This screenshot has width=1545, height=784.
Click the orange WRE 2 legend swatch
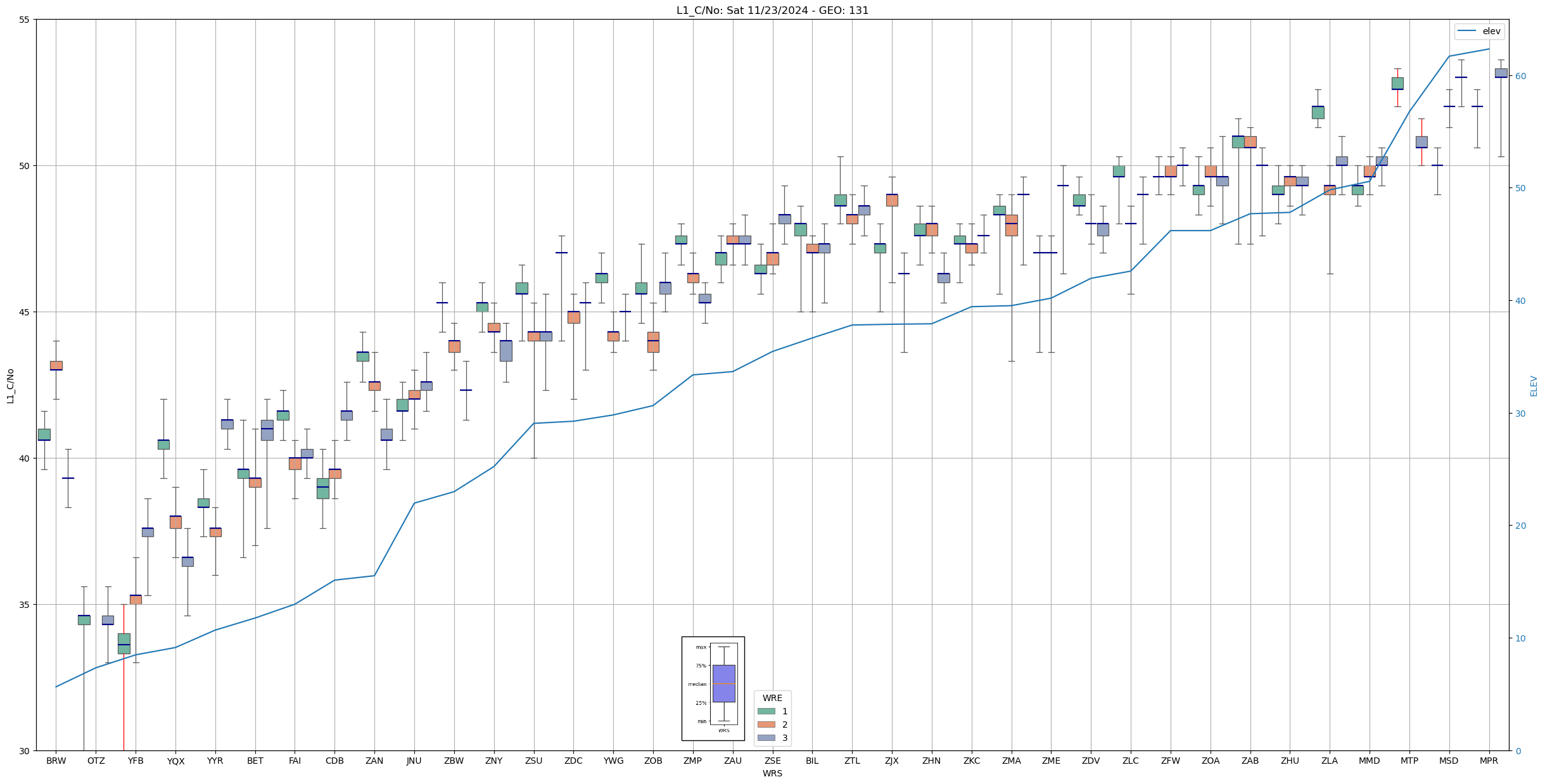[x=766, y=724]
